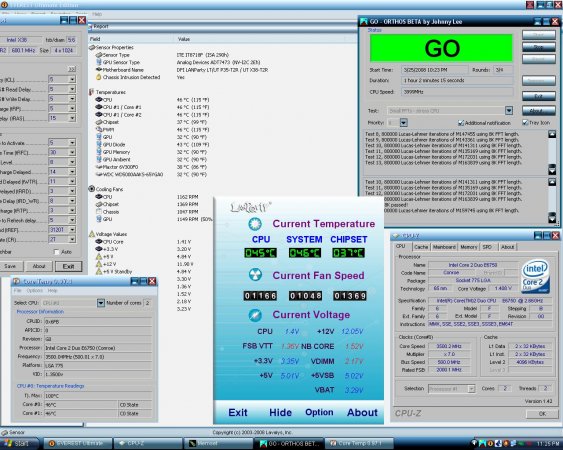563x450 pixels.
Task: Click the Tj. Max field in Core Temp
Action: 98,396
